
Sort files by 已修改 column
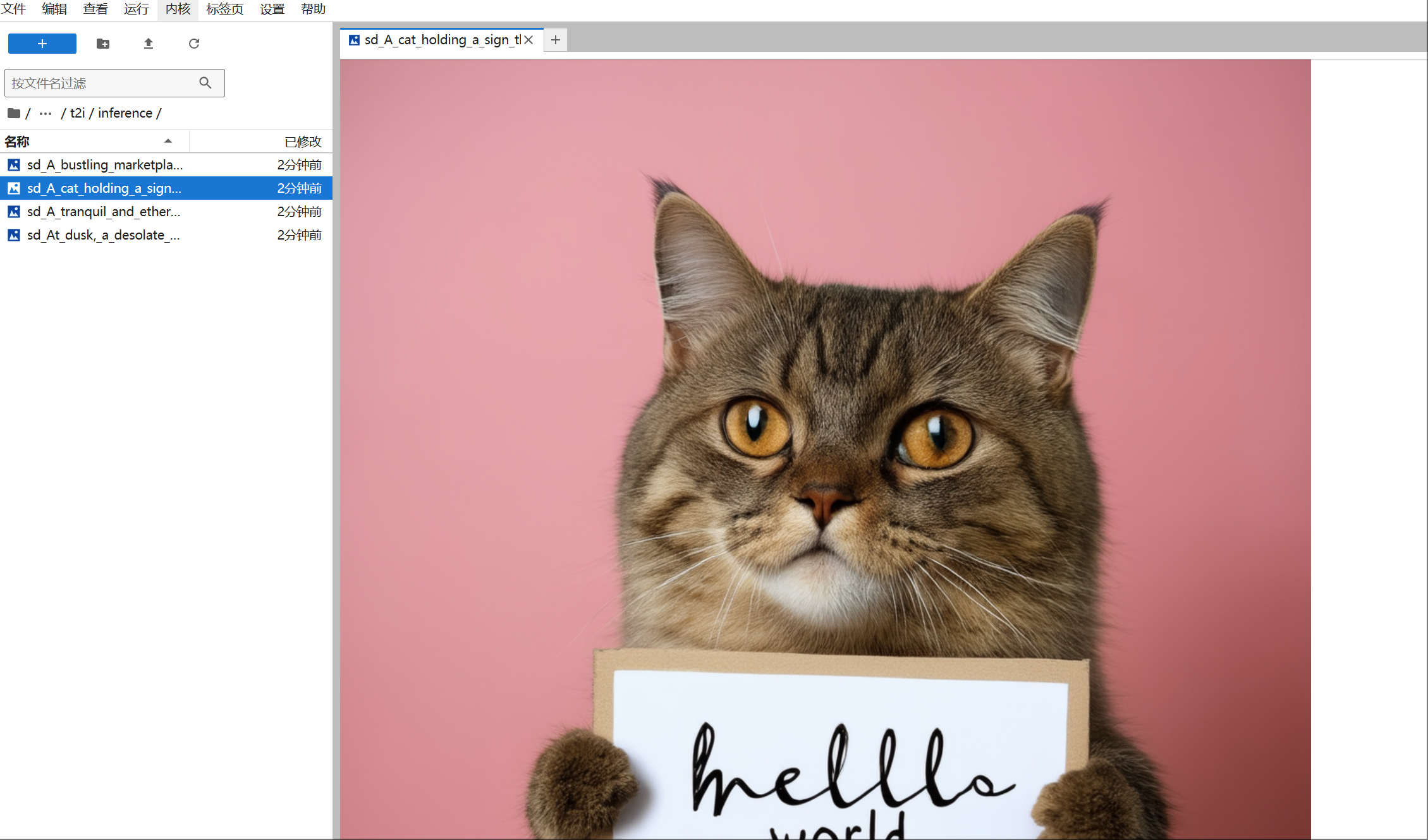302,142
